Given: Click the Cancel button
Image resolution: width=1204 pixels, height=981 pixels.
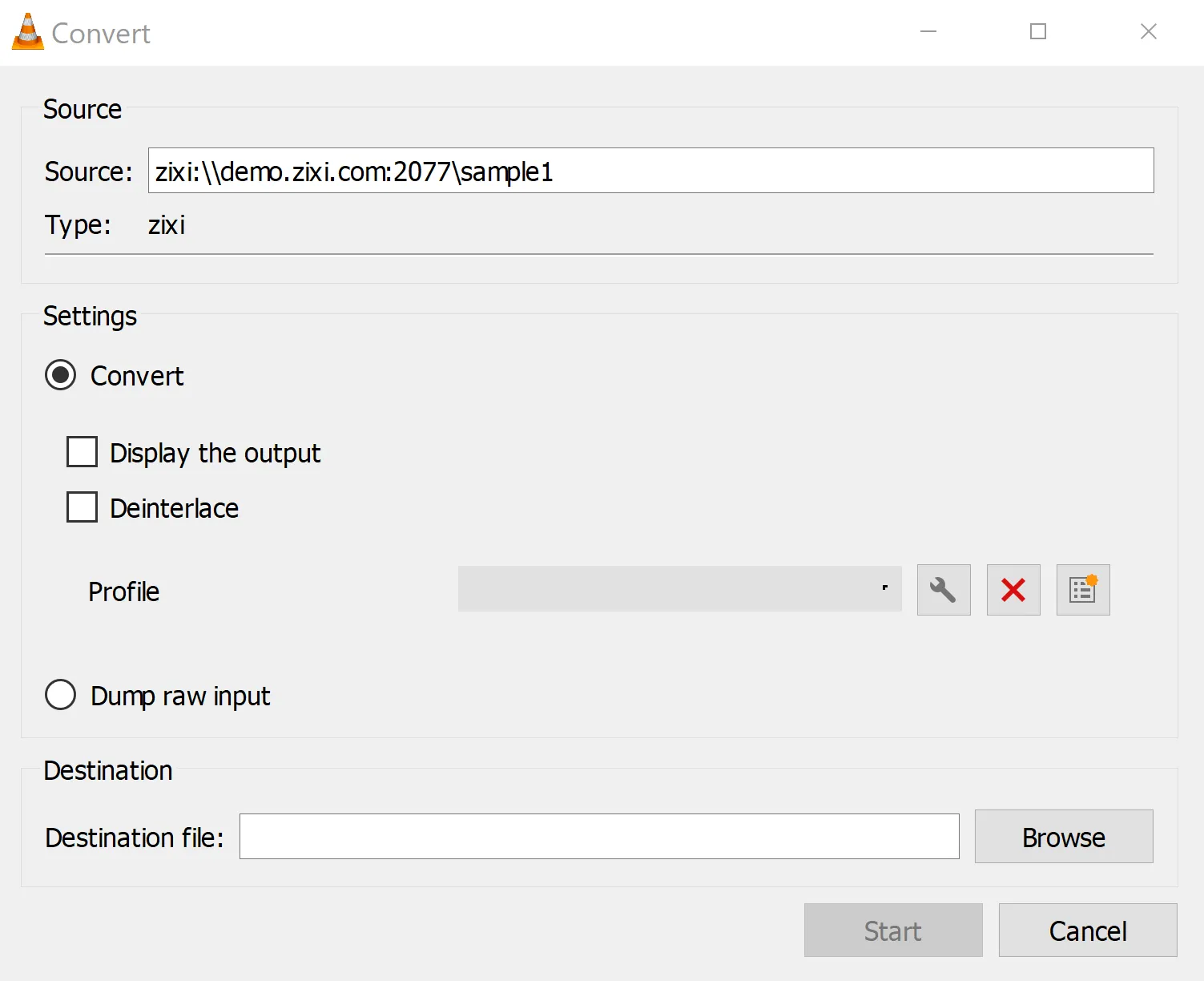Looking at the screenshot, I should [x=1088, y=931].
